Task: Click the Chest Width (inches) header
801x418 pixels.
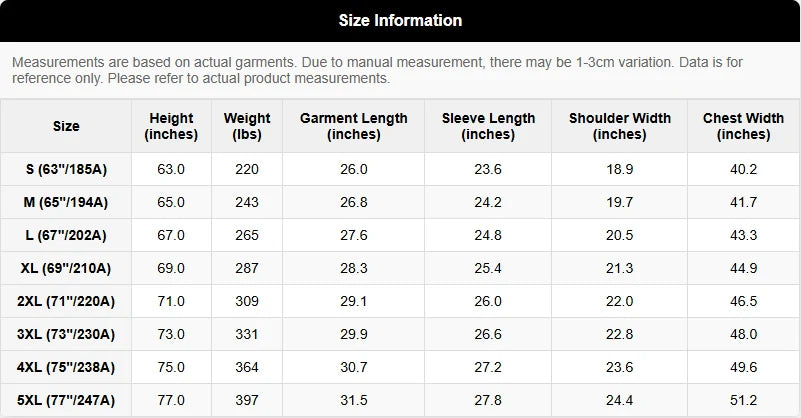Action: pos(743,126)
